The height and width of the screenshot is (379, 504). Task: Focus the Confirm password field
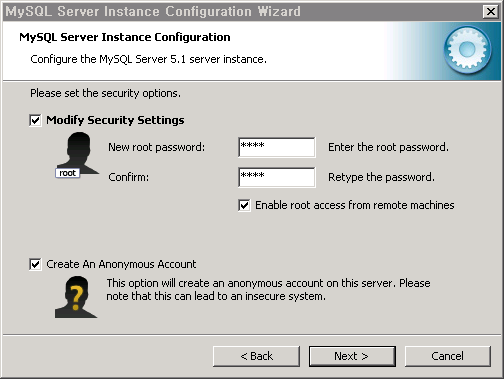(277, 177)
